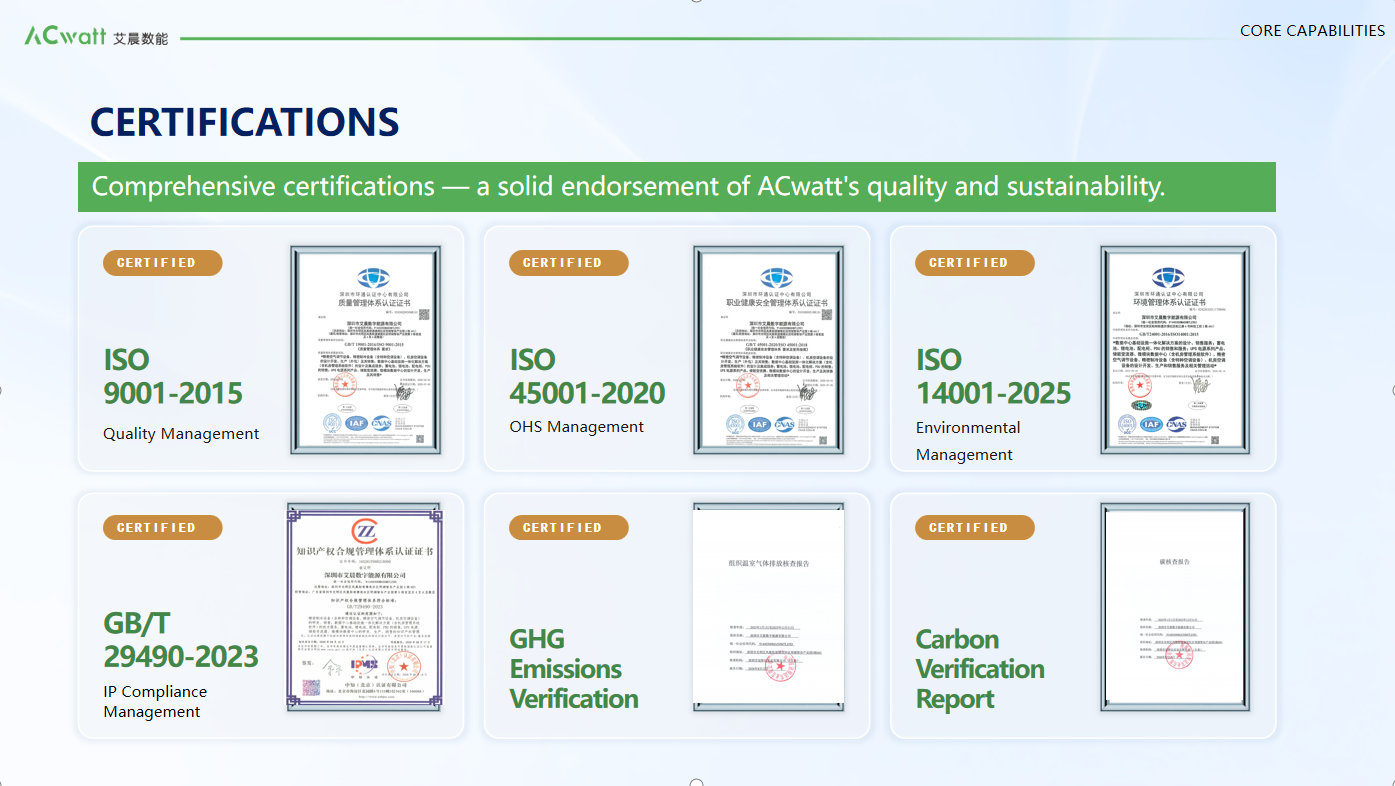Open the GB/T 29490-2023 IP certificate image
Image resolution: width=1395 pixels, height=786 pixels.
(364, 607)
